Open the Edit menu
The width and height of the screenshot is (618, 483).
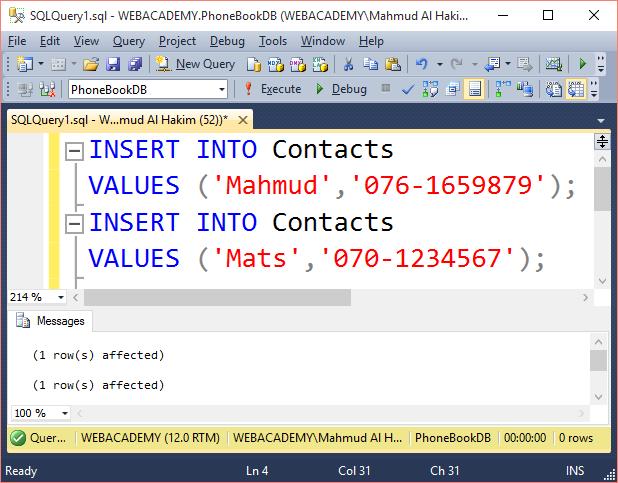point(50,41)
